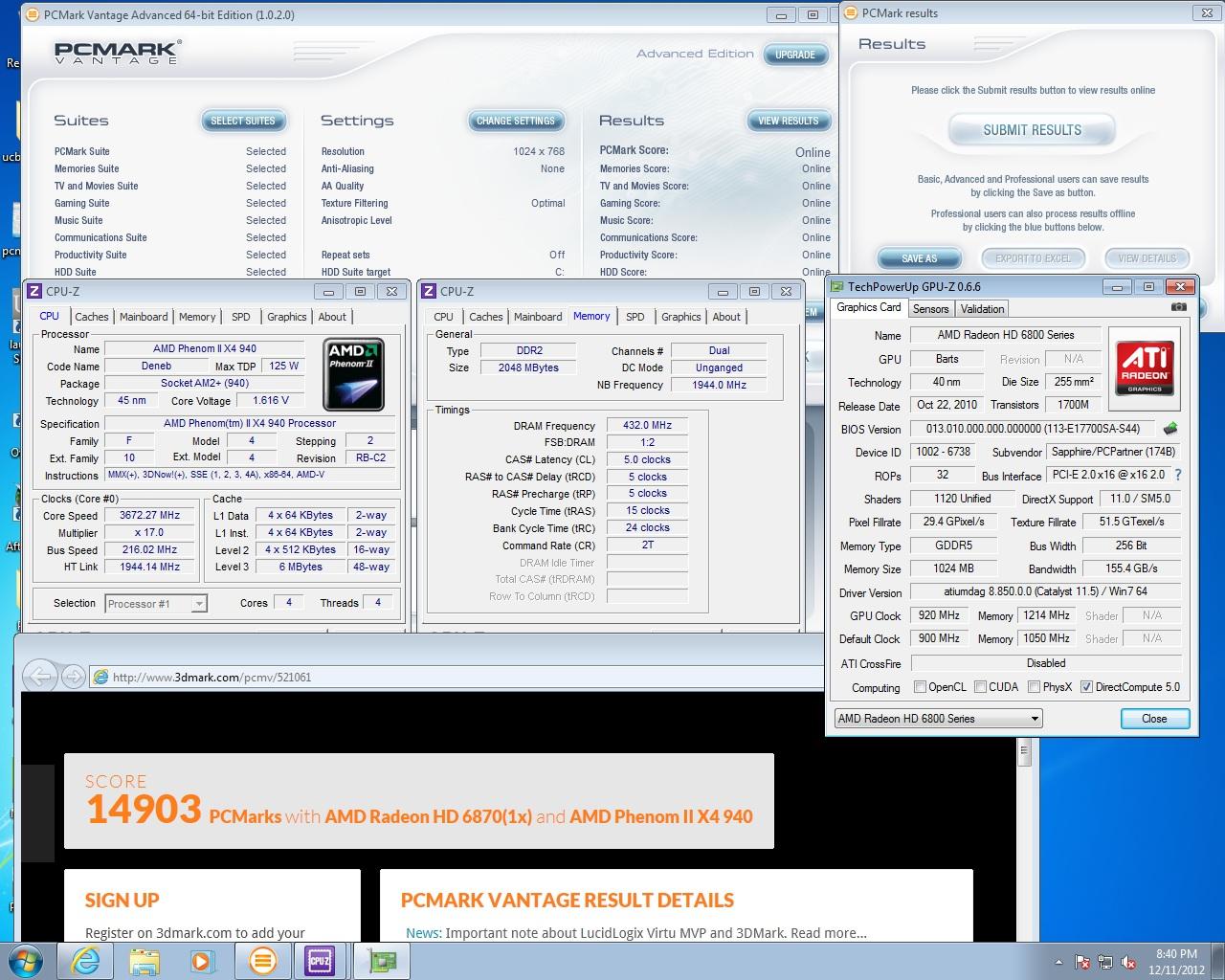Click the browser address bar URL
Image resolution: width=1225 pixels, height=980 pixels.
tap(212, 677)
